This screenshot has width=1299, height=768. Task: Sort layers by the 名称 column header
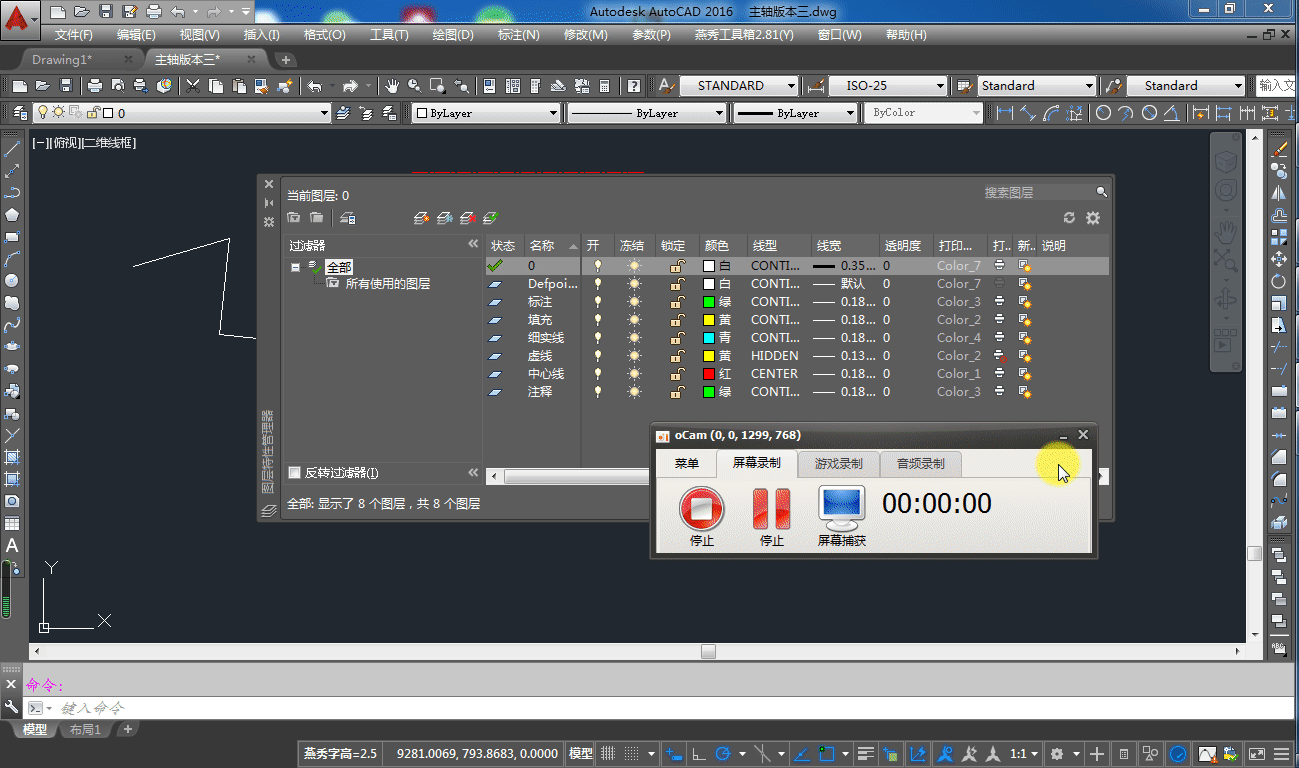click(x=552, y=246)
